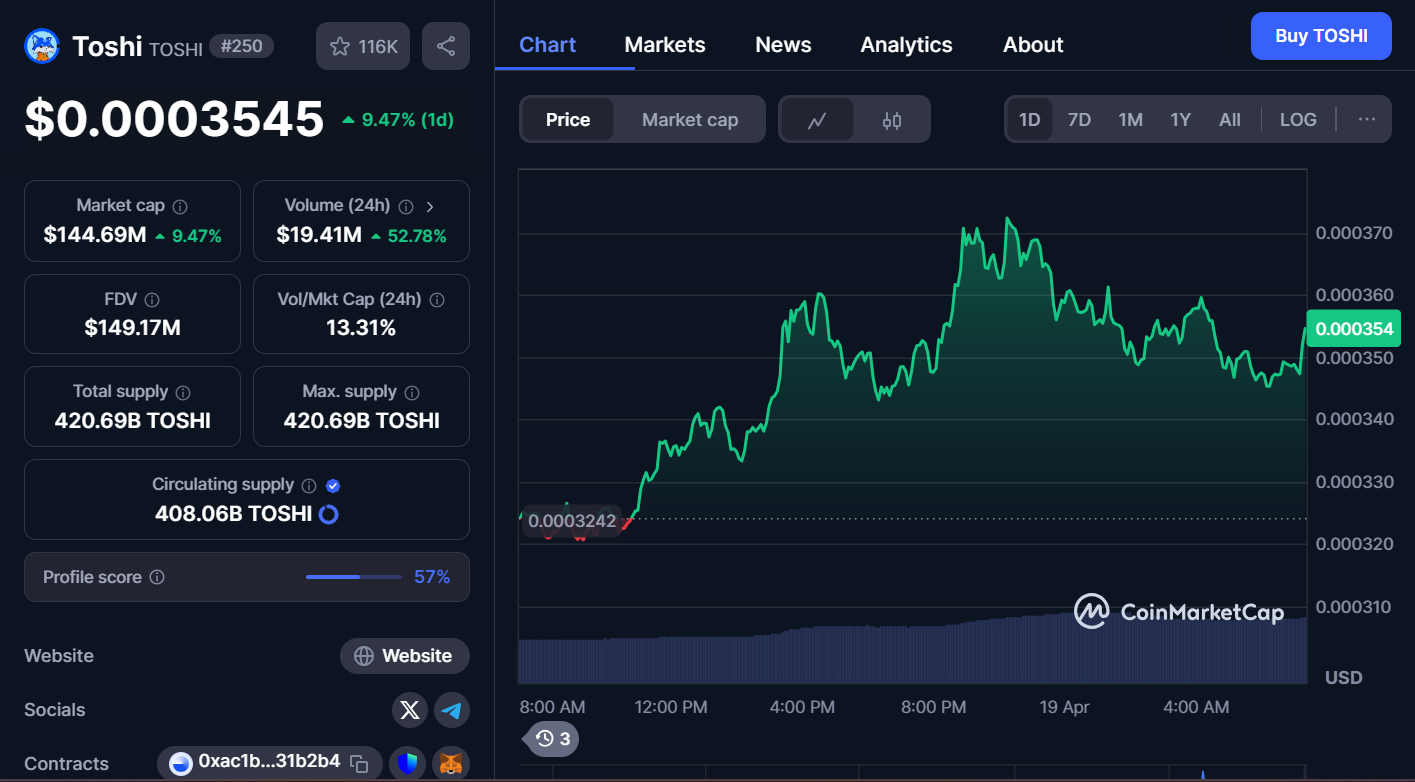Open the About tab
The image size is (1415, 782).
pos(1033,45)
